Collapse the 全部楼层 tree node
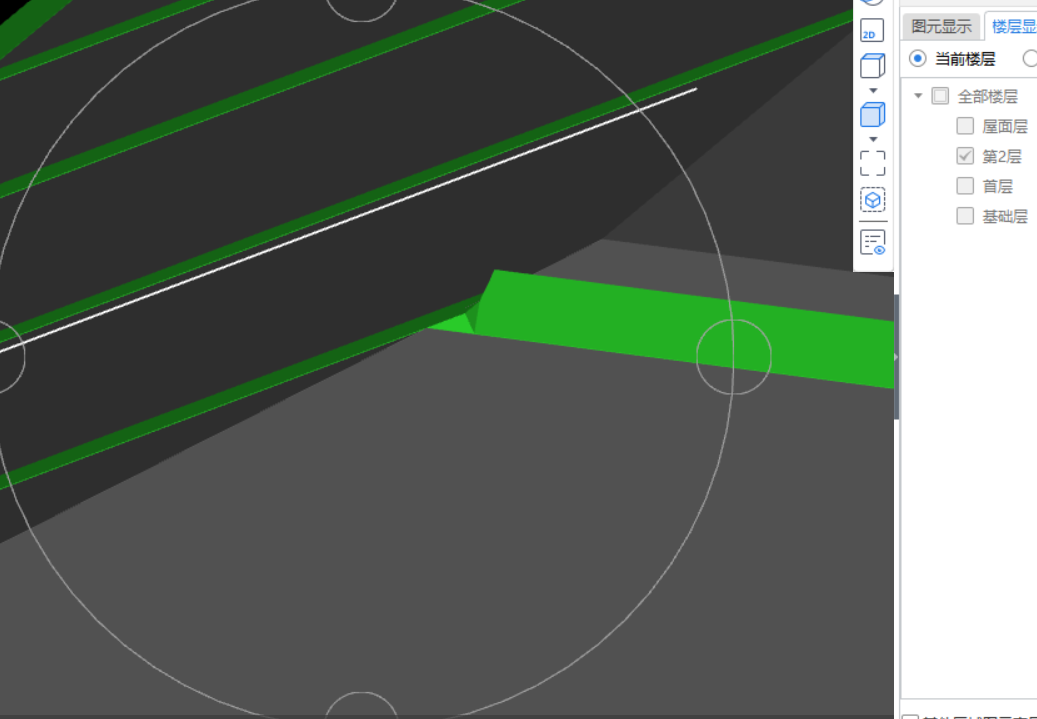Image resolution: width=1037 pixels, height=719 pixels. tap(918, 96)
